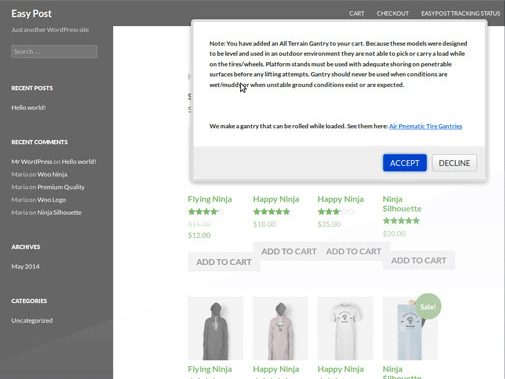Screen dimensions: 505x379
Task: Click the Easy Post site title
Action: tap(31, 14)
